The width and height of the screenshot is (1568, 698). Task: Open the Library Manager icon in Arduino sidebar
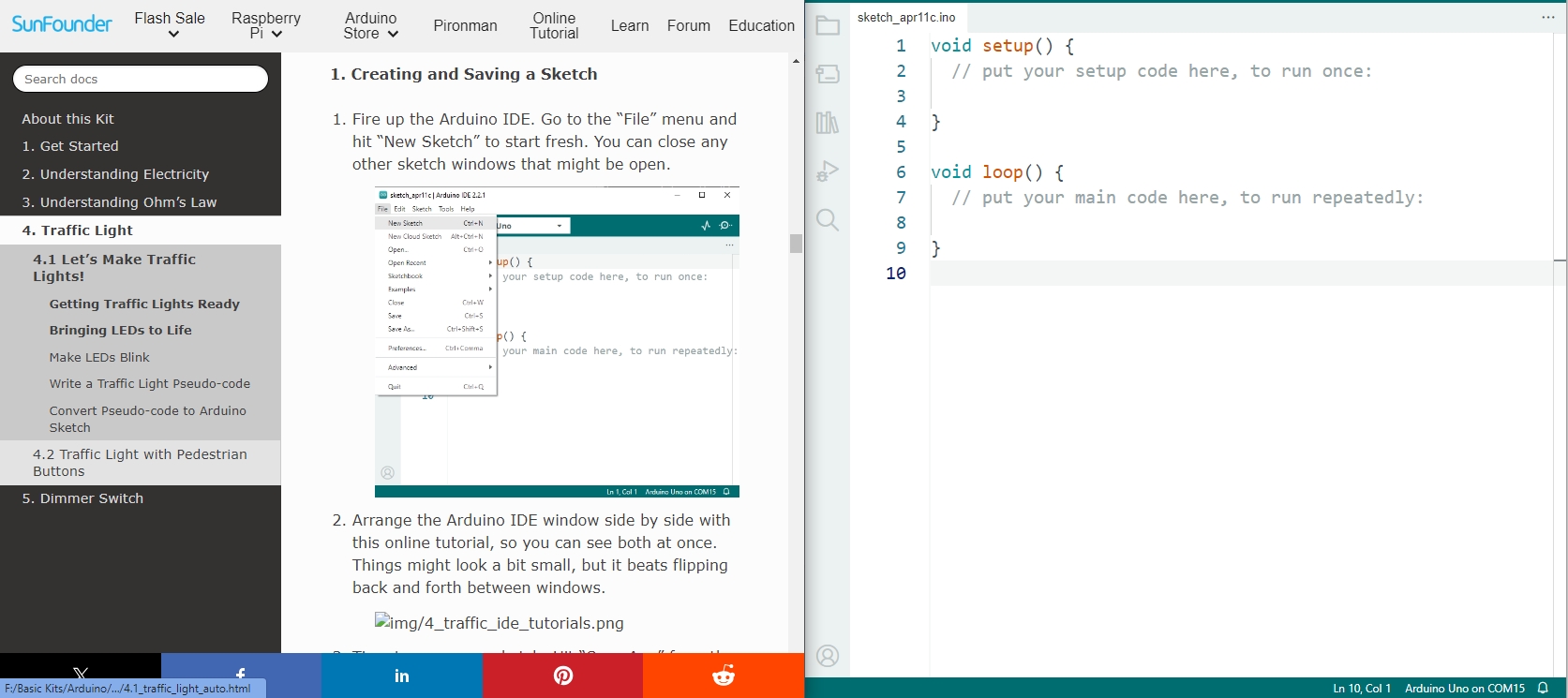[x=828, y=123]
